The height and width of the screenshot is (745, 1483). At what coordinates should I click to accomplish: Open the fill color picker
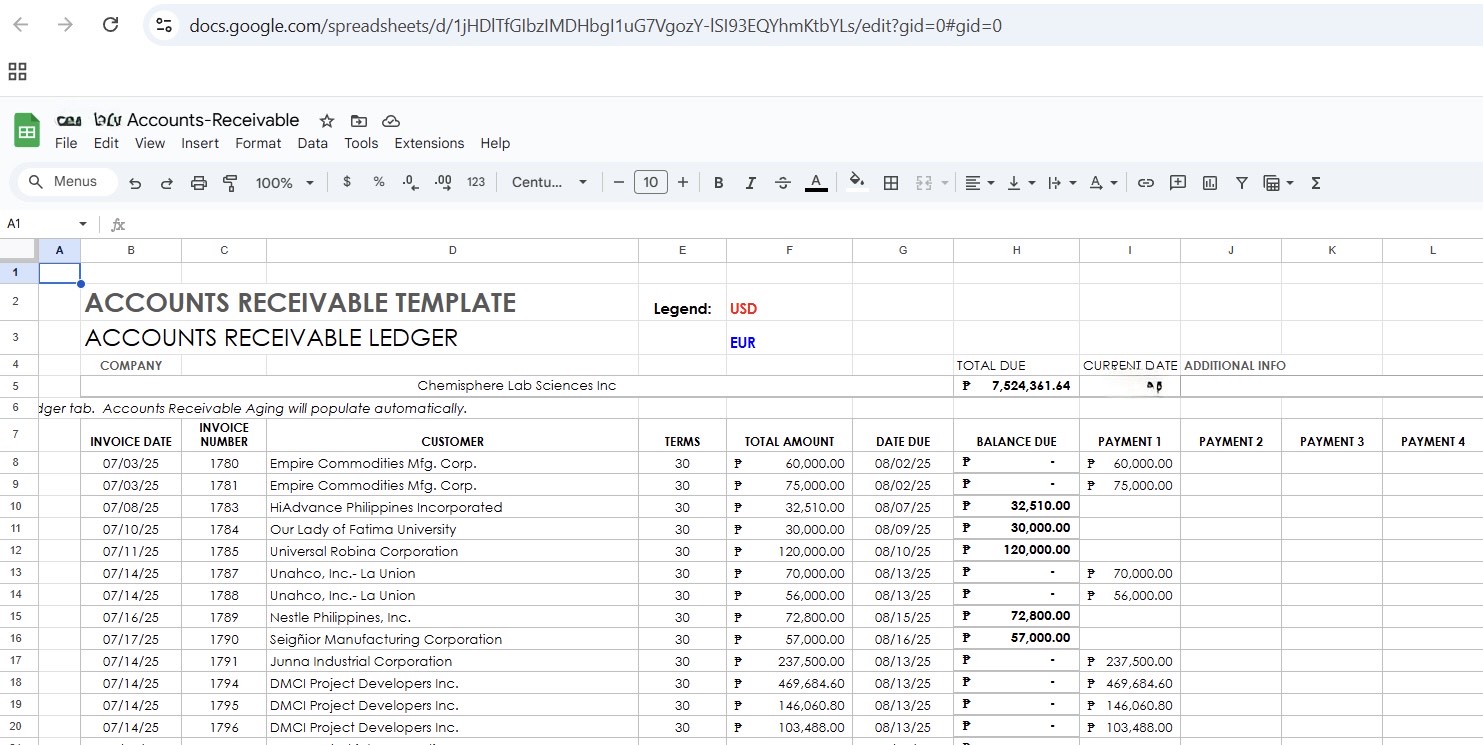pyautogui.click(x=856, y=182)
